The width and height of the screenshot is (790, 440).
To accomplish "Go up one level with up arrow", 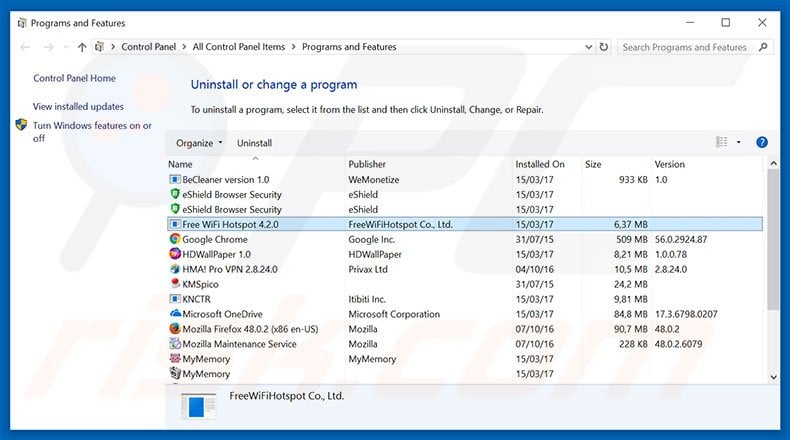I will 82,47.
